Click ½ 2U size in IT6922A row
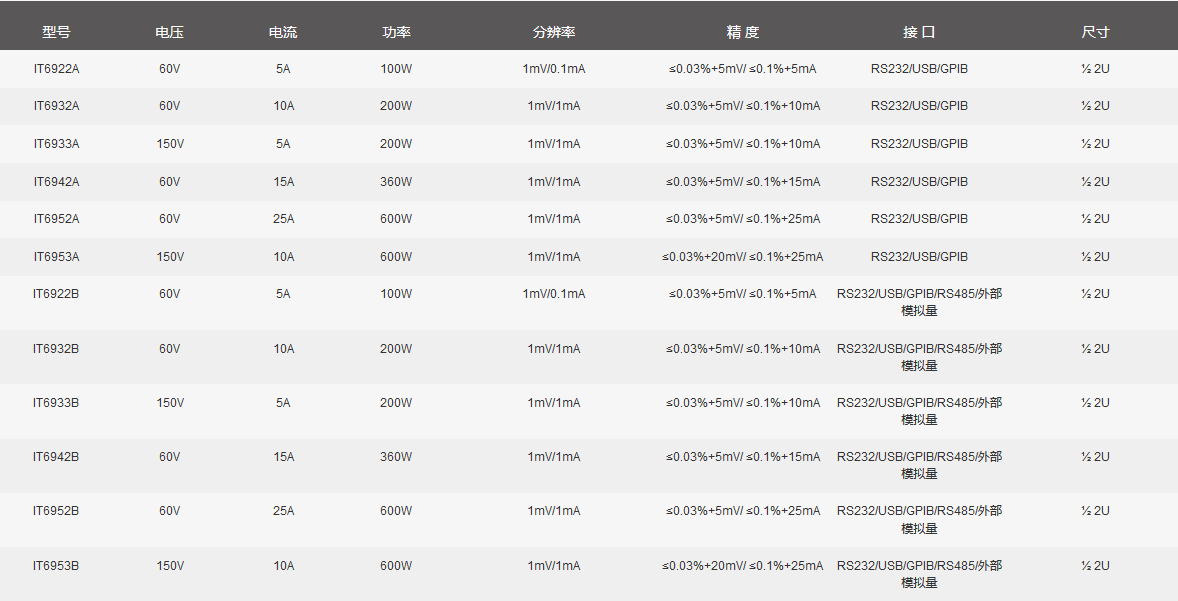 pyautogui.click(x=1095, y=69)
